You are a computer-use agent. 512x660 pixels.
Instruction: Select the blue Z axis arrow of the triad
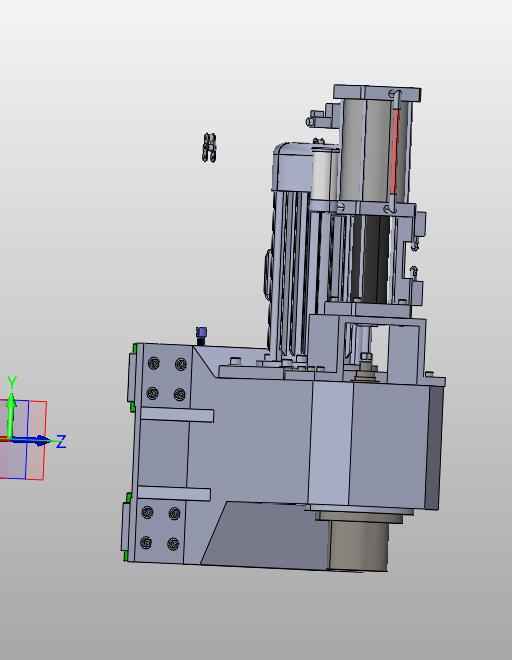[x=32, y=441]
